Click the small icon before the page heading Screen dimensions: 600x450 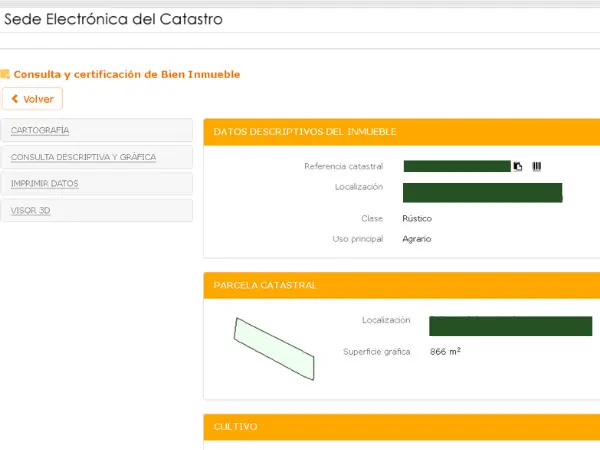[5, 74]
